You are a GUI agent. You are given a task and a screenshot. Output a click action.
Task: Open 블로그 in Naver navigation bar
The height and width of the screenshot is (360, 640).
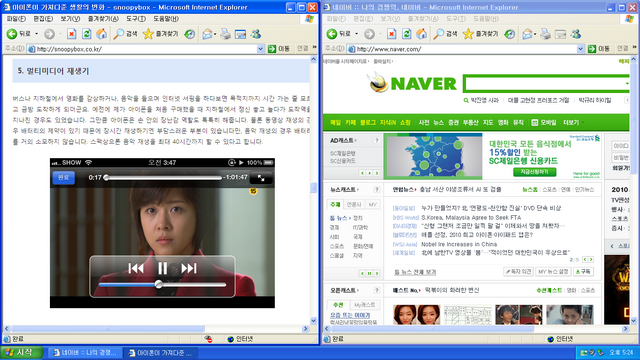368,122
